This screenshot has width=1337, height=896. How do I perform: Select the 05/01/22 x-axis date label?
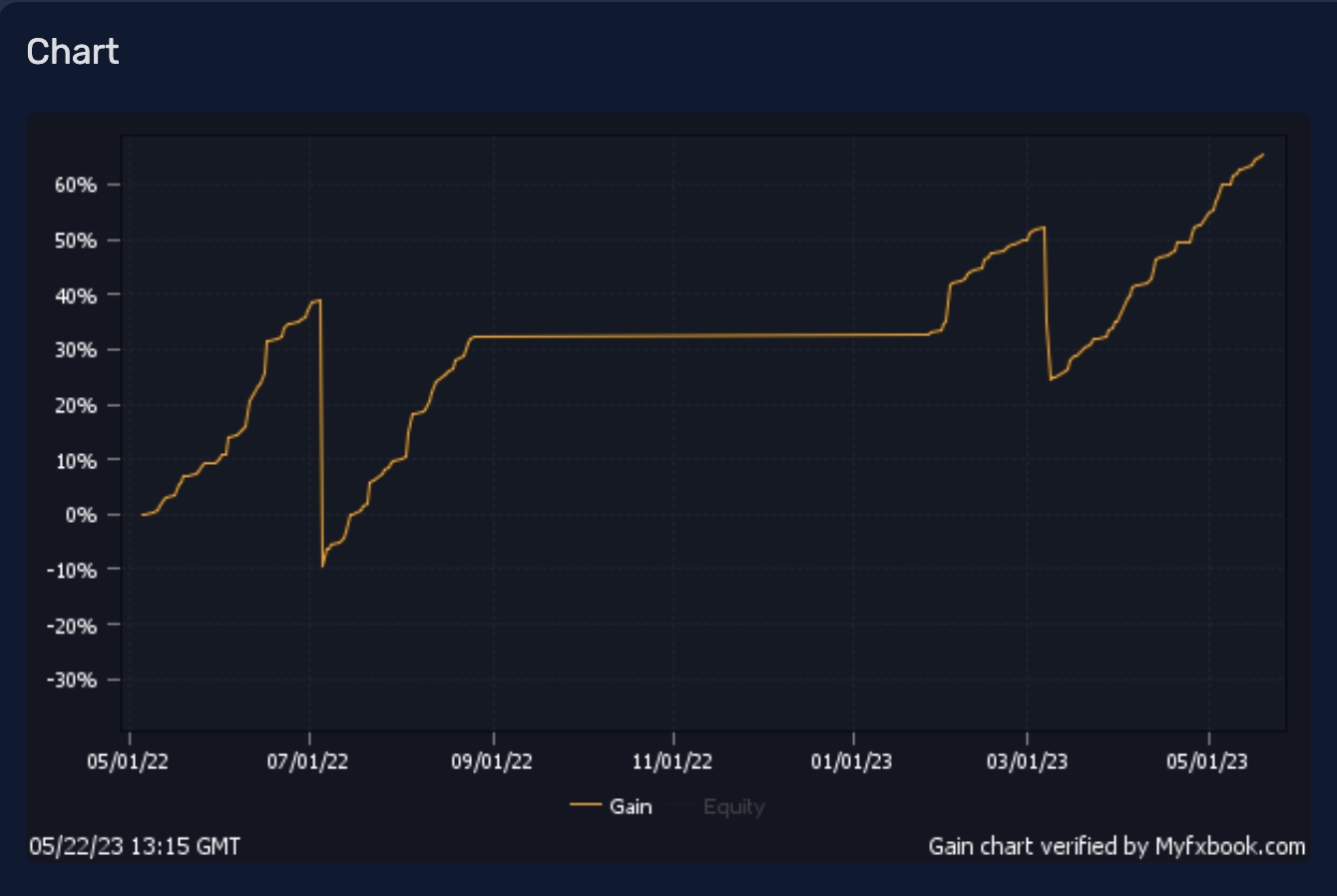click(x=128, y=762)
